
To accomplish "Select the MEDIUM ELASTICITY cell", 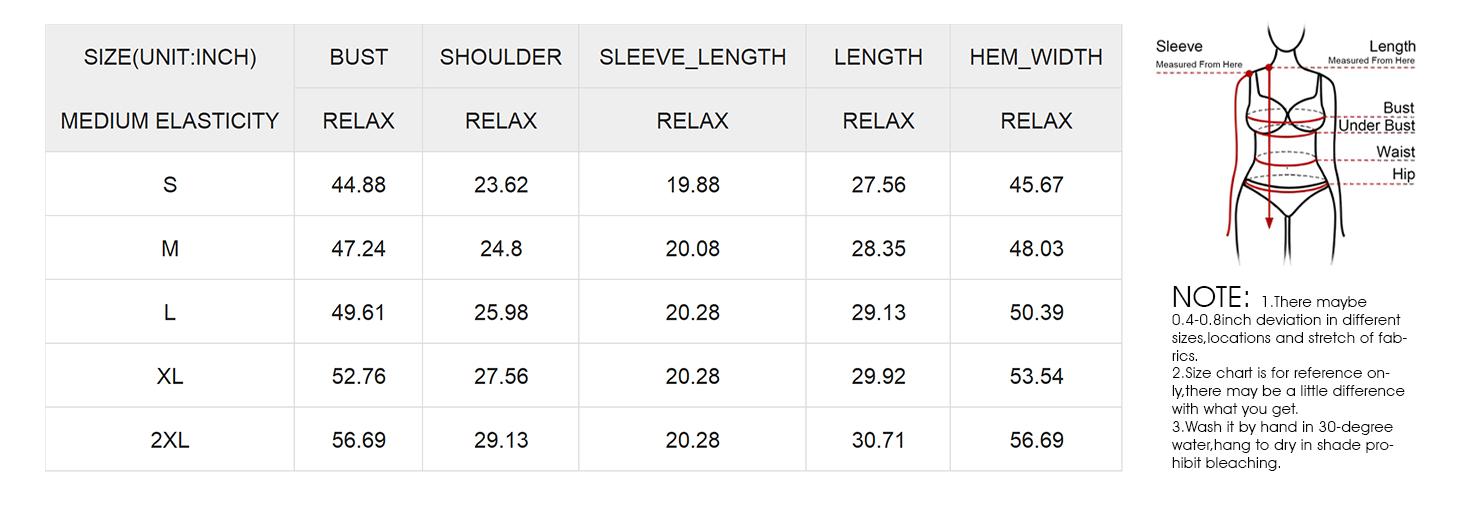I will pyautogui.click(x=170, y=121).
